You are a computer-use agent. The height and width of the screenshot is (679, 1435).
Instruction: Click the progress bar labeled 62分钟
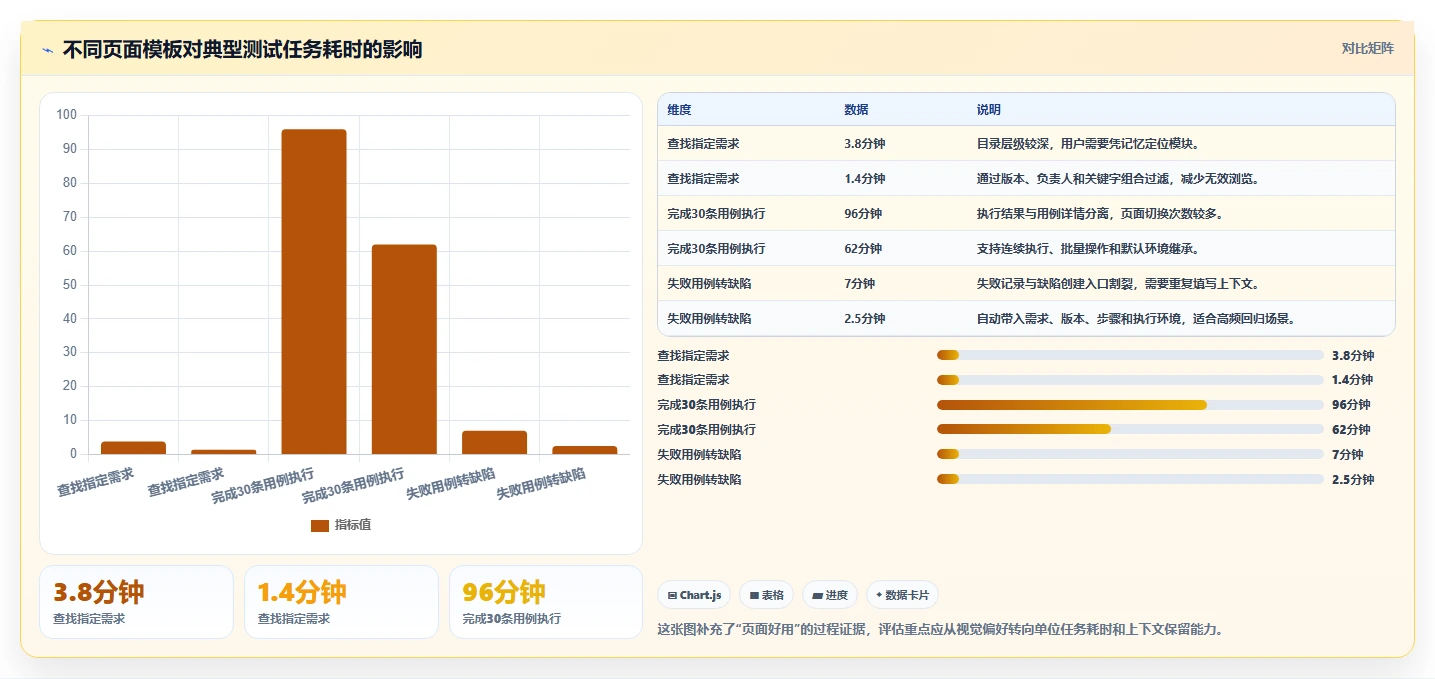tap(1130, 429)
